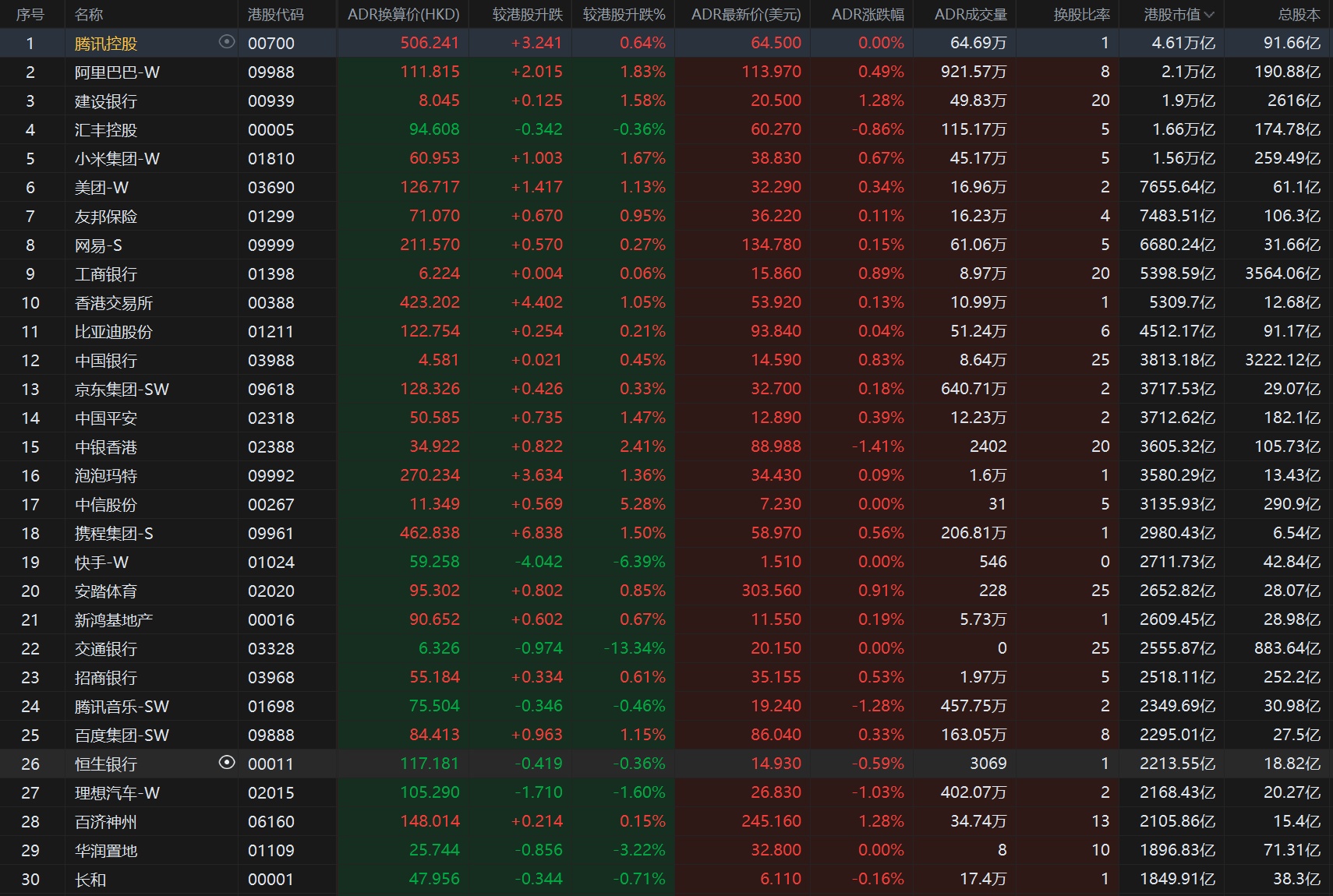Open the 泡泡玛特 stock name

[105, 476]
